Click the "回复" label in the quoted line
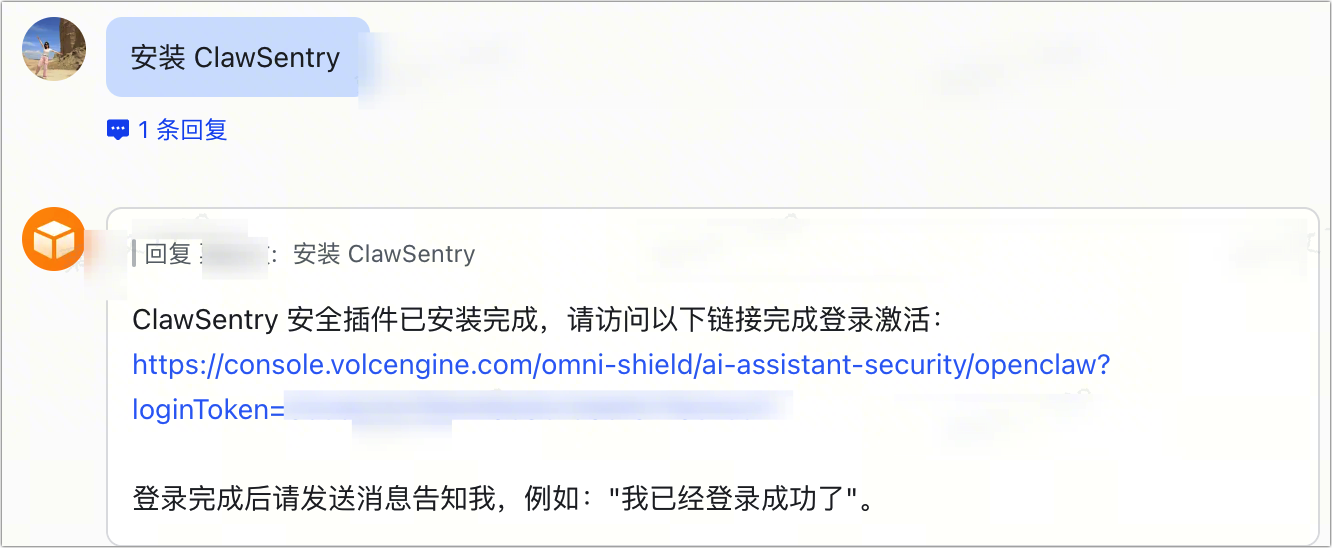The width and height of the screenshot is (1332, 548). point(168,254)
